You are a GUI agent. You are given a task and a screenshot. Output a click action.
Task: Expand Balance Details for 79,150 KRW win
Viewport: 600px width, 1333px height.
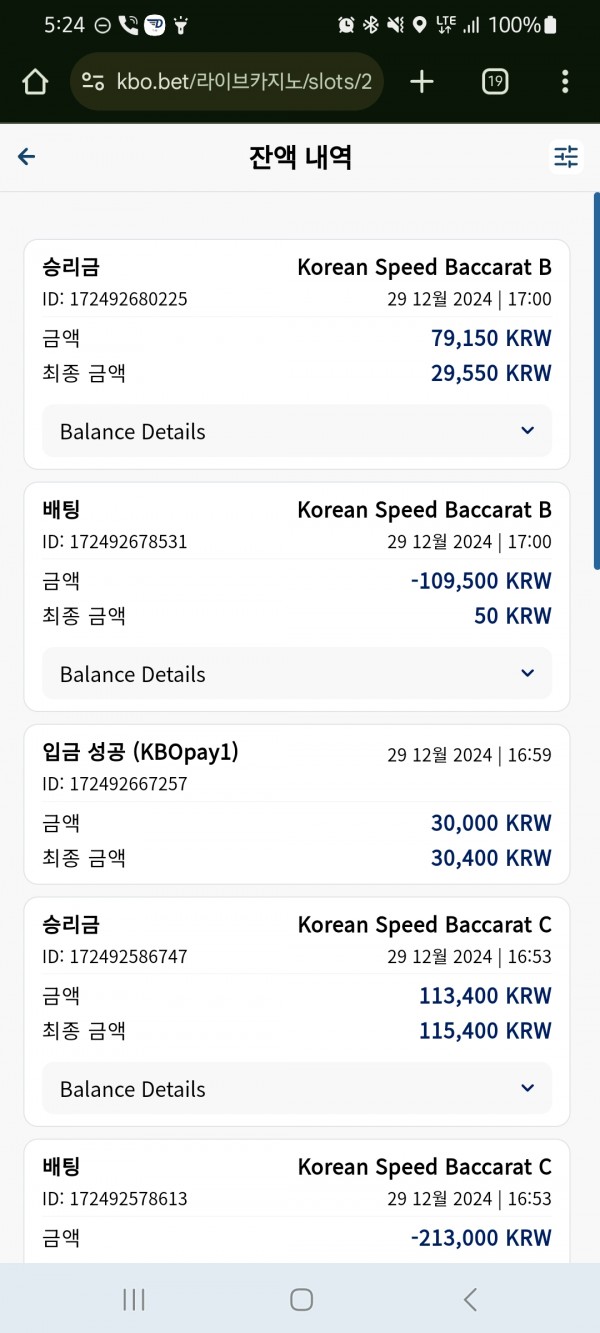coord(297,431)
